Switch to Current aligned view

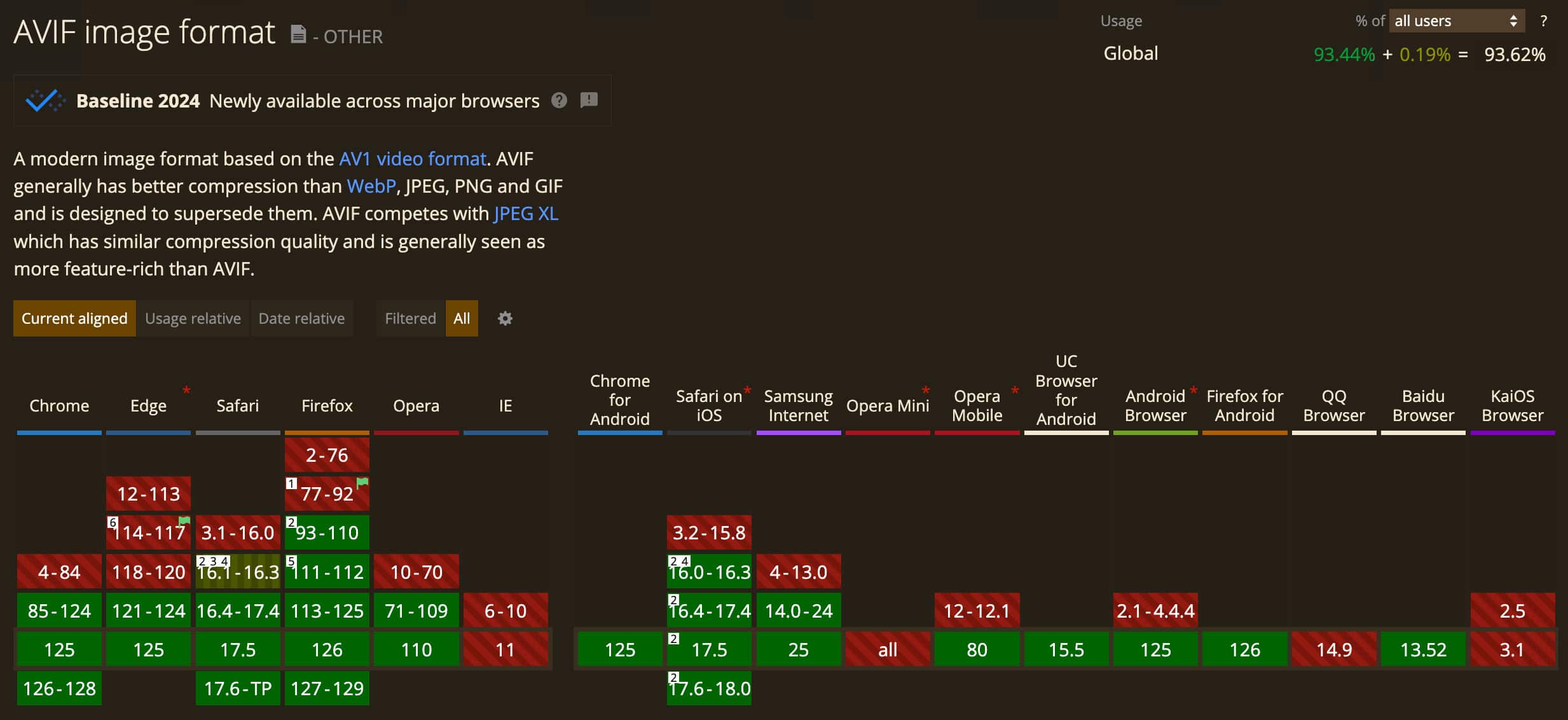pos(74,319)
